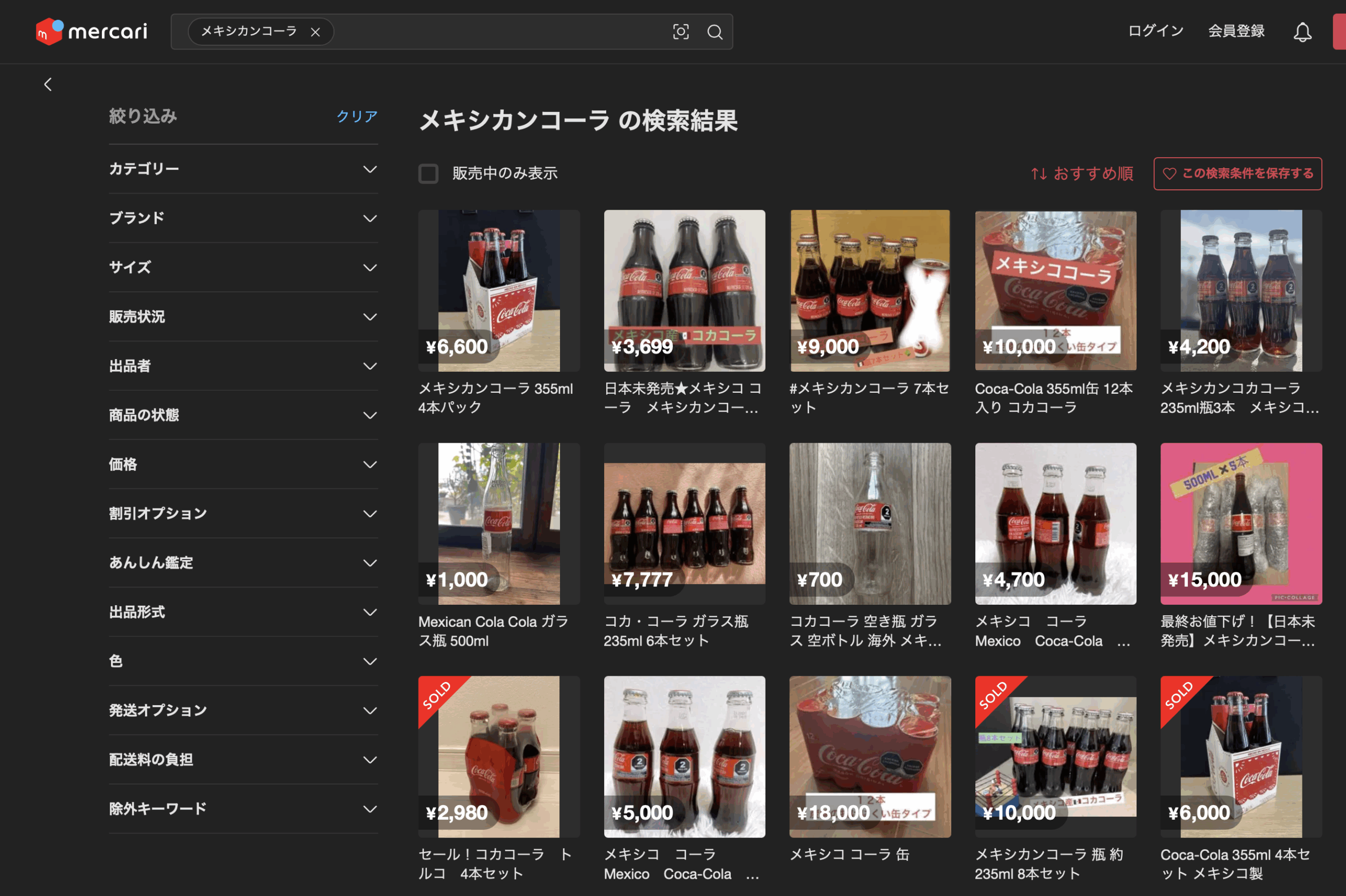Click the heart icon in save-search button
Image resolution: width=1346 pixels, height=896 pixels.
pos(1169,174)
